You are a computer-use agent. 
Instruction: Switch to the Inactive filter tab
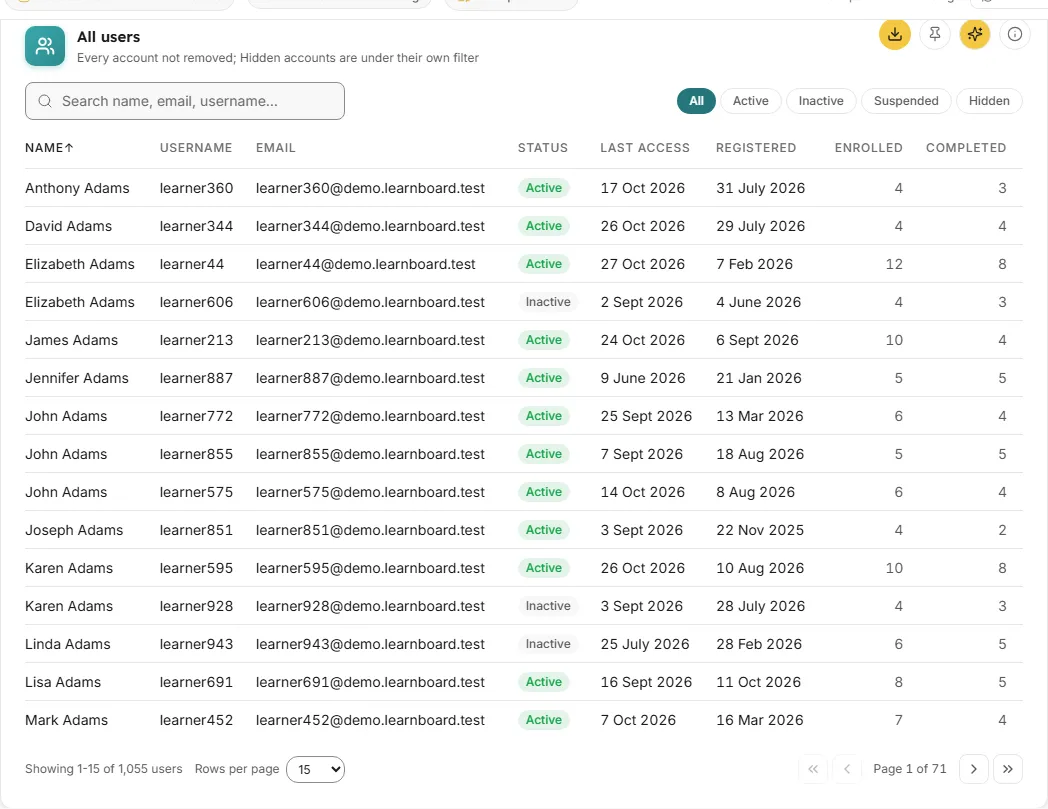tap(821, 101)
